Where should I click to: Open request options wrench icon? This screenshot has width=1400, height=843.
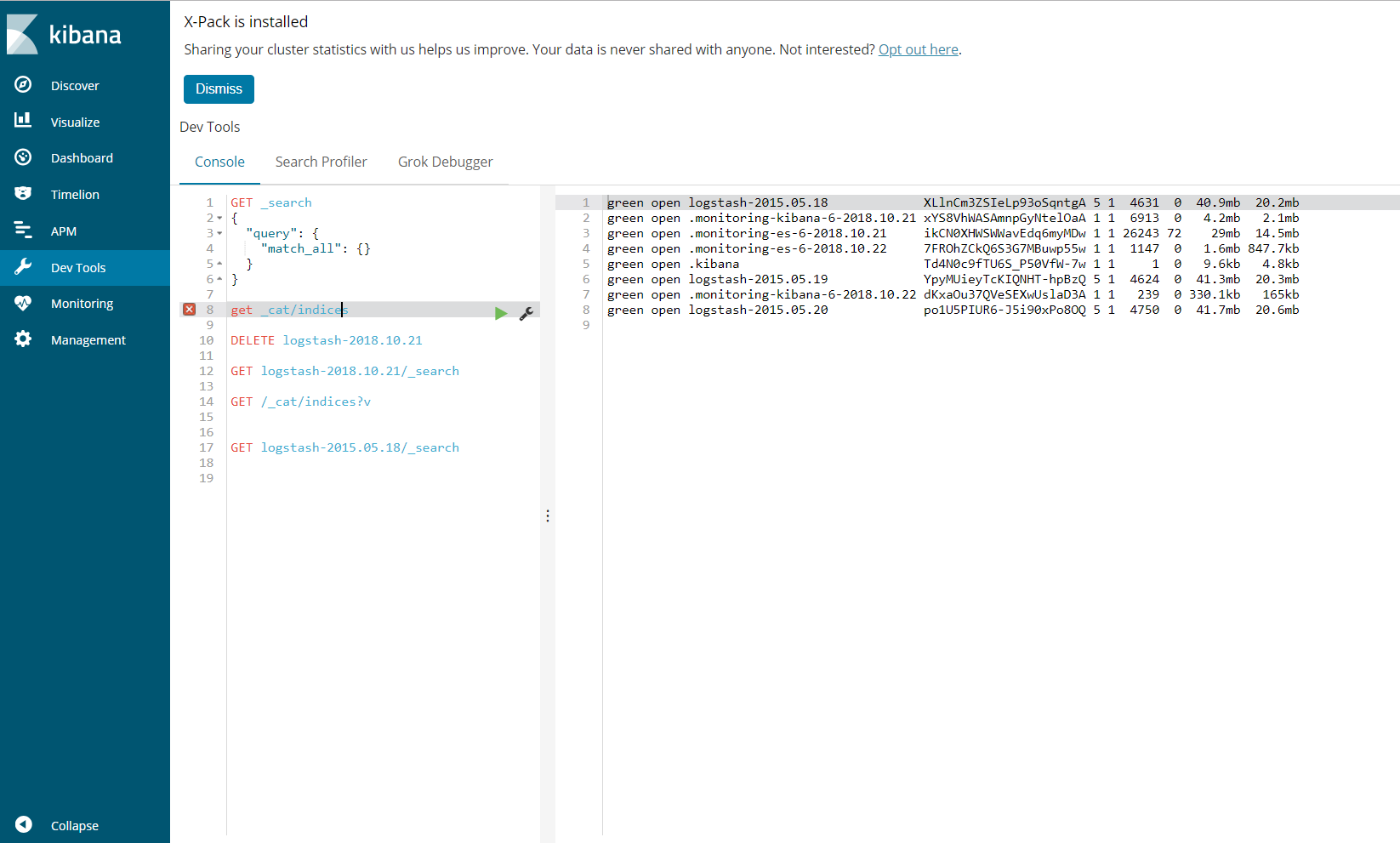point(526,313)
